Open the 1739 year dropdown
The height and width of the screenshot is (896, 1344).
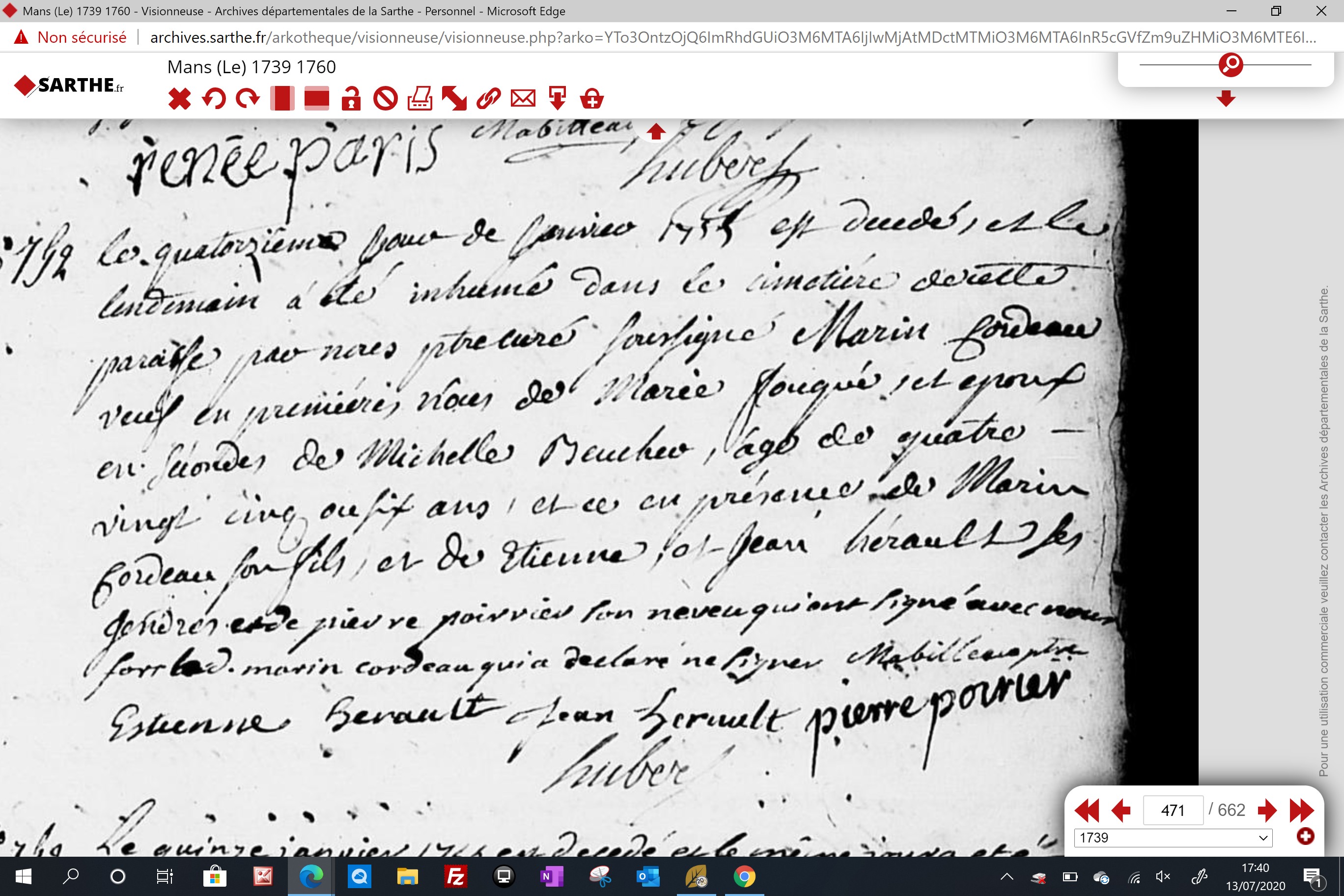[1173, 838]
